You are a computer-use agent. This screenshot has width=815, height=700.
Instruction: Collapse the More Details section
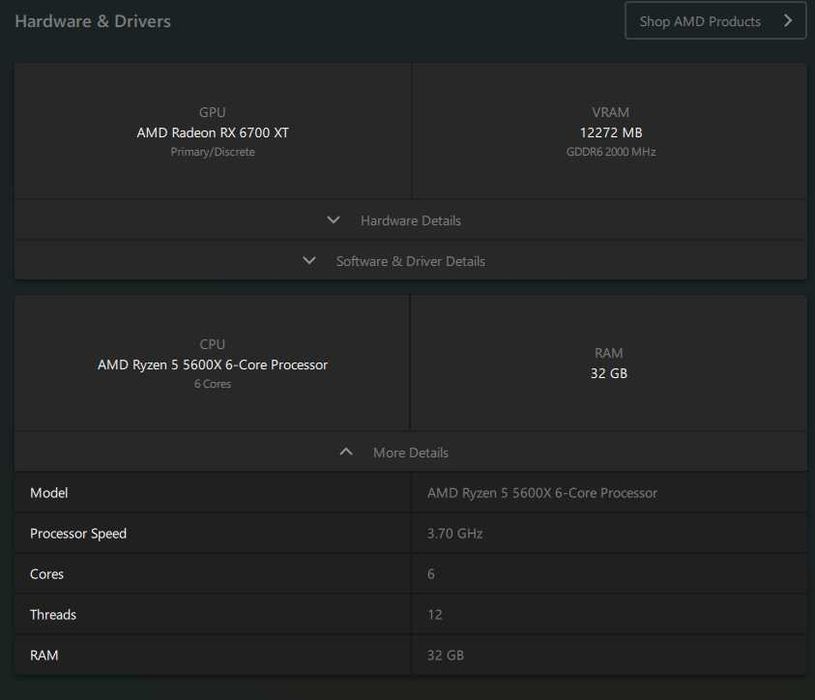410,452
